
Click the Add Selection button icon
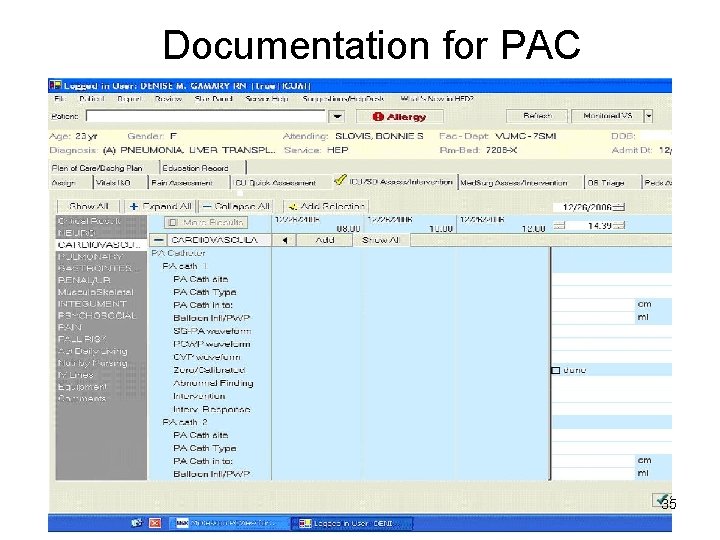coord(293,207)
